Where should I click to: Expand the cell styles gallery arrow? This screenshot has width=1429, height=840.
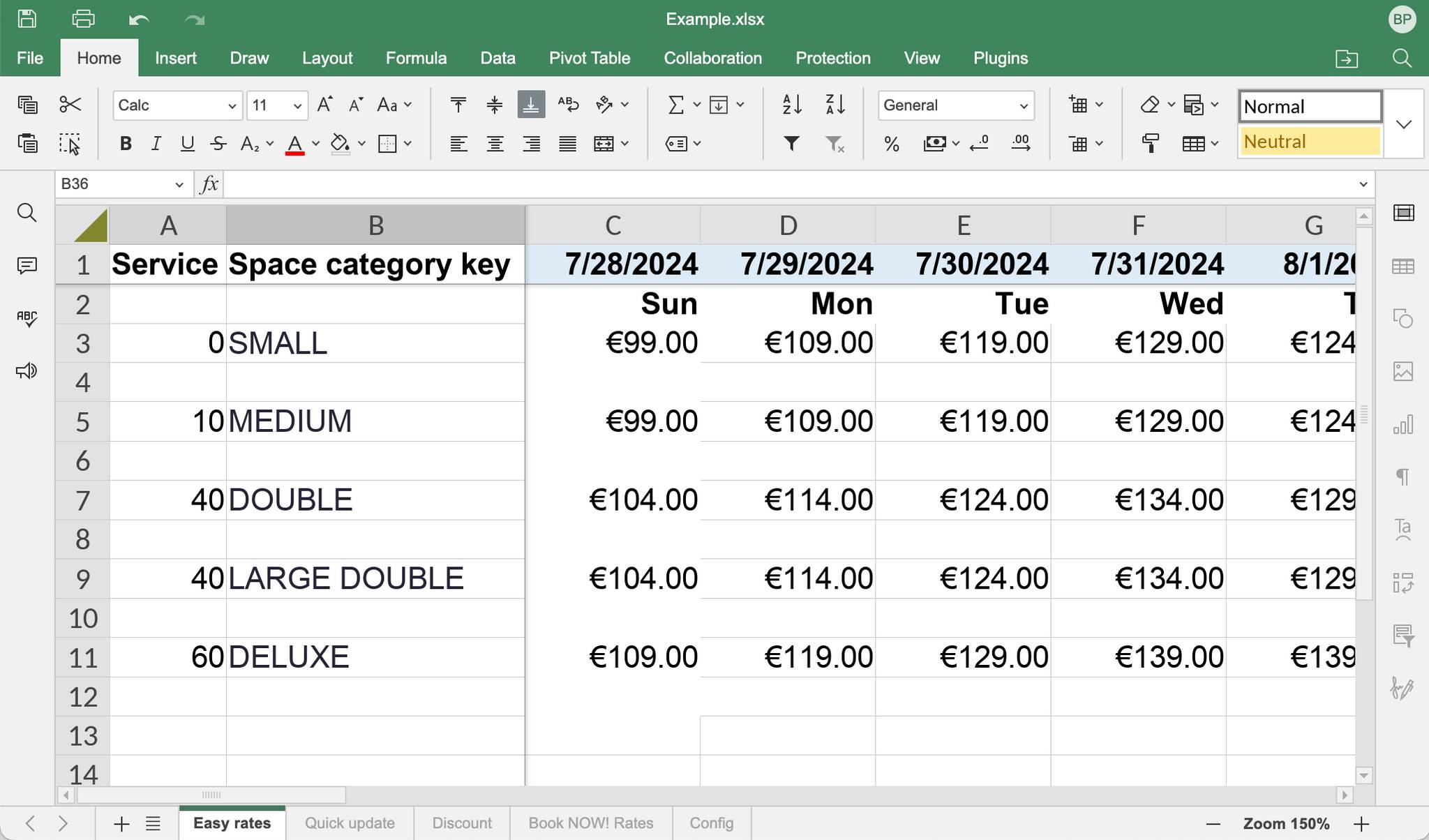[1404, 124]
